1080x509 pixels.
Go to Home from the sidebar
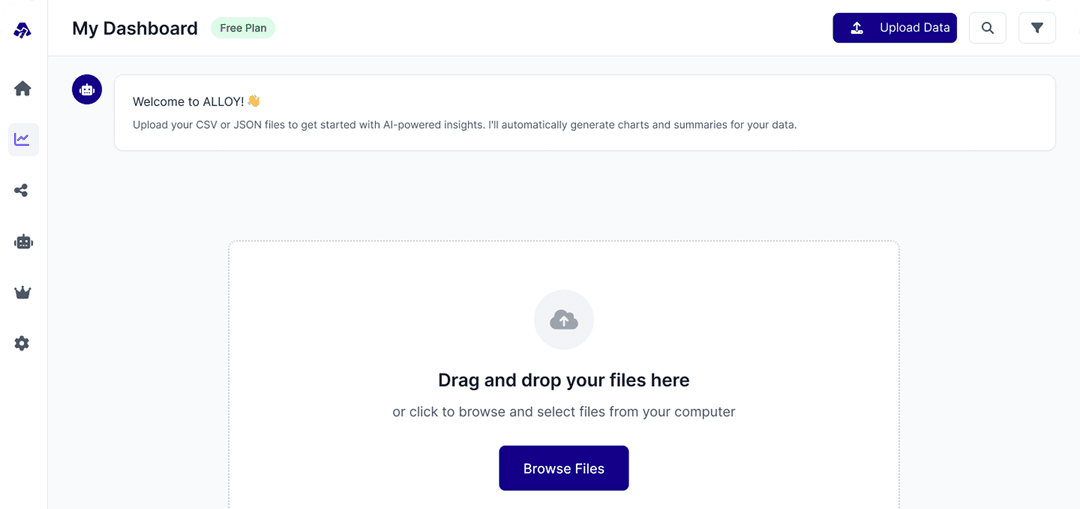[x=23, y=89]
